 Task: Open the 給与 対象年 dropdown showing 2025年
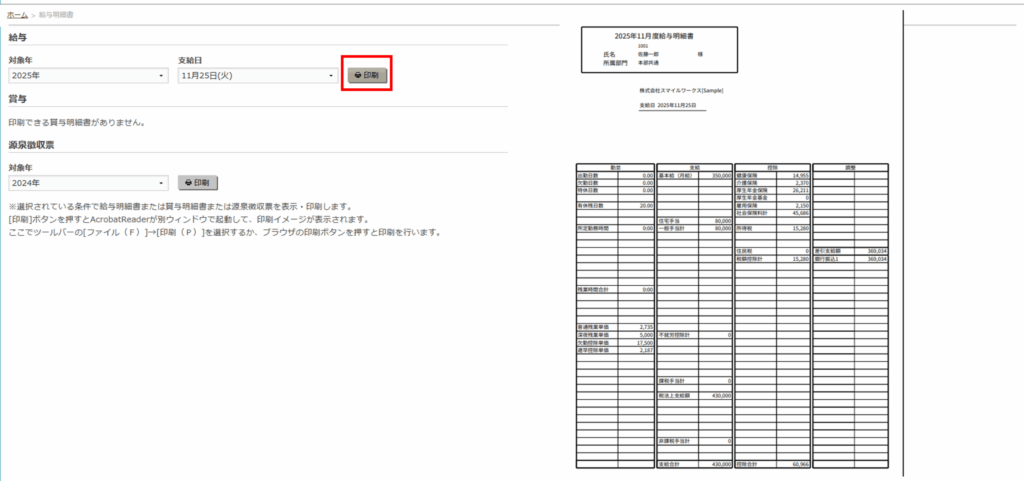click(x=88, y=75)
